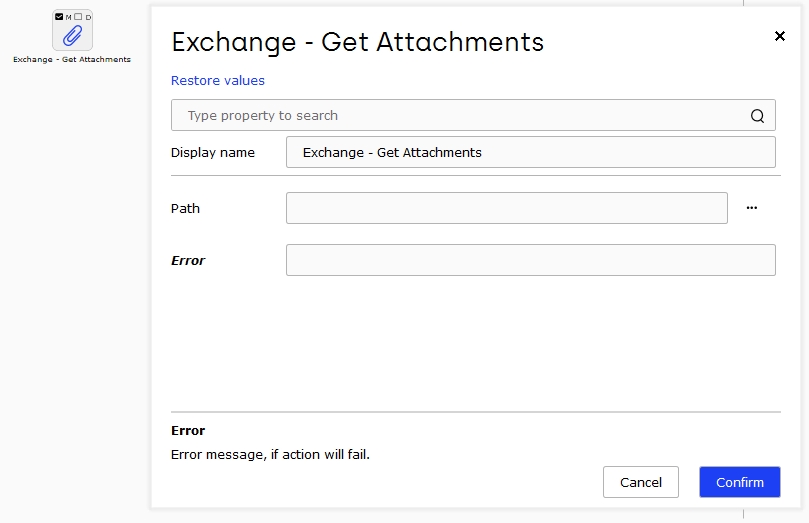Select the Path property label
Image resolution: width=809 pixels, height=523 pixels.
(x=185, y=208)
